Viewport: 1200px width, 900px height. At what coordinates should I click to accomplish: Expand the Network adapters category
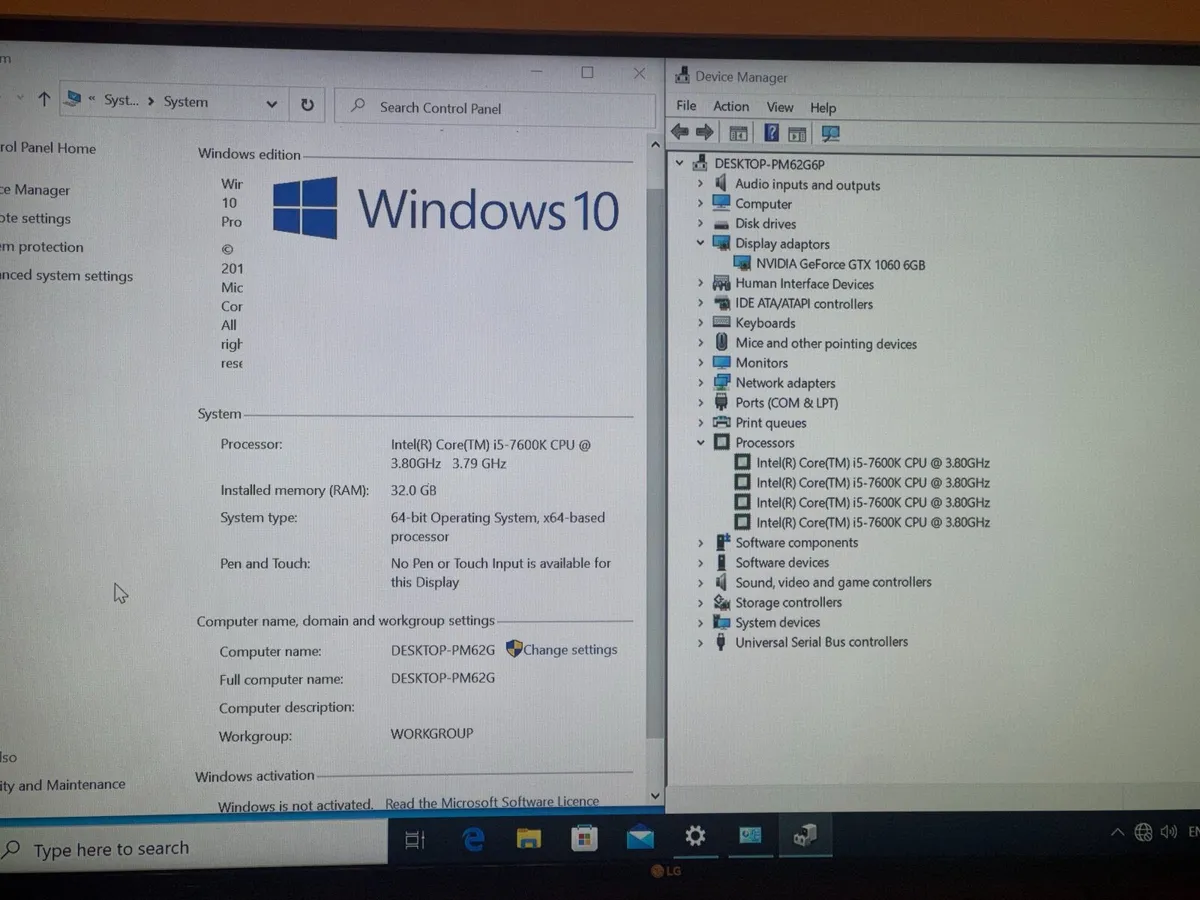700,383
